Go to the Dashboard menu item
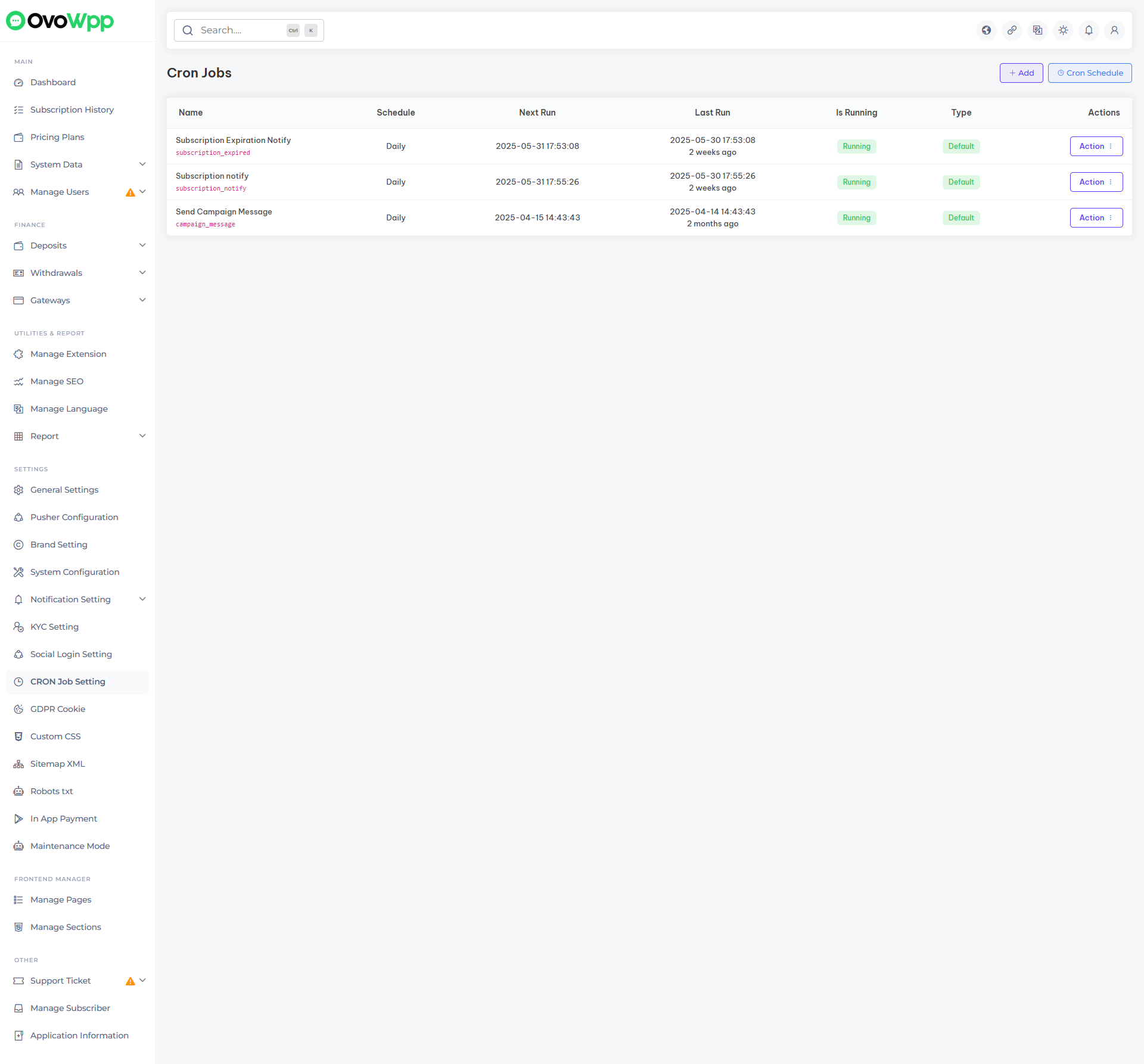The height and width of the screenshot is (1064, 1144). [53, 82]
